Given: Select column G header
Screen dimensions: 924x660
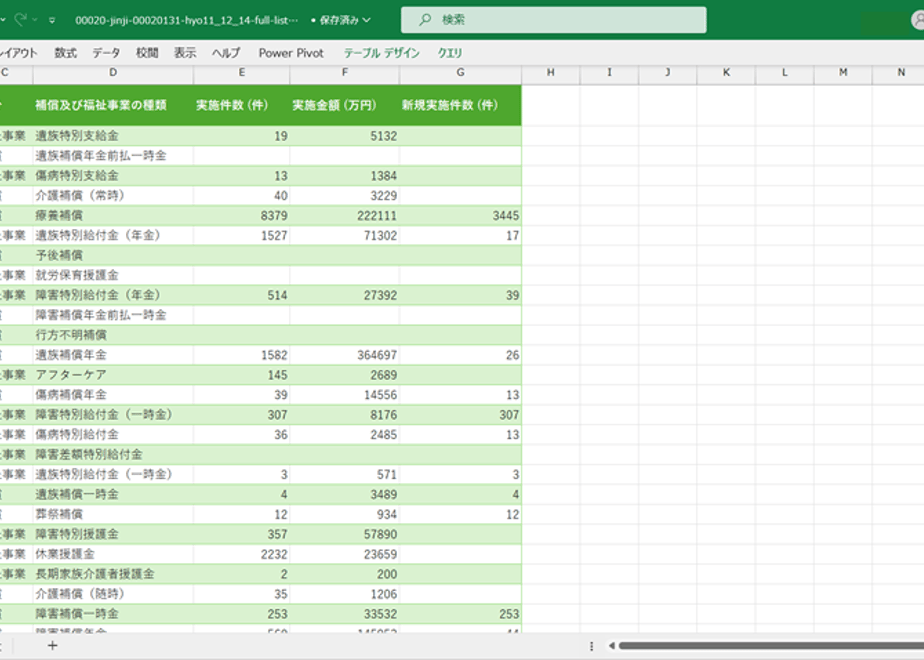Looking at the screenshot, I should (x=460, y=73).
